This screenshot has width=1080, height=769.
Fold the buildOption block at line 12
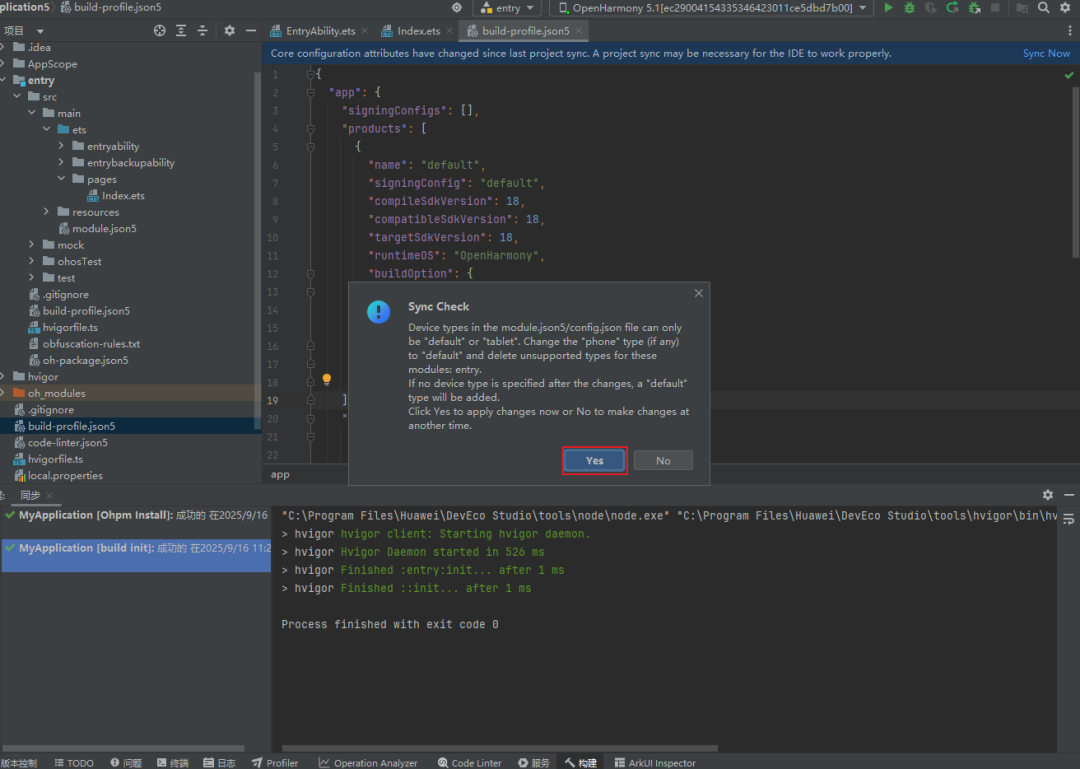point(311,274)
